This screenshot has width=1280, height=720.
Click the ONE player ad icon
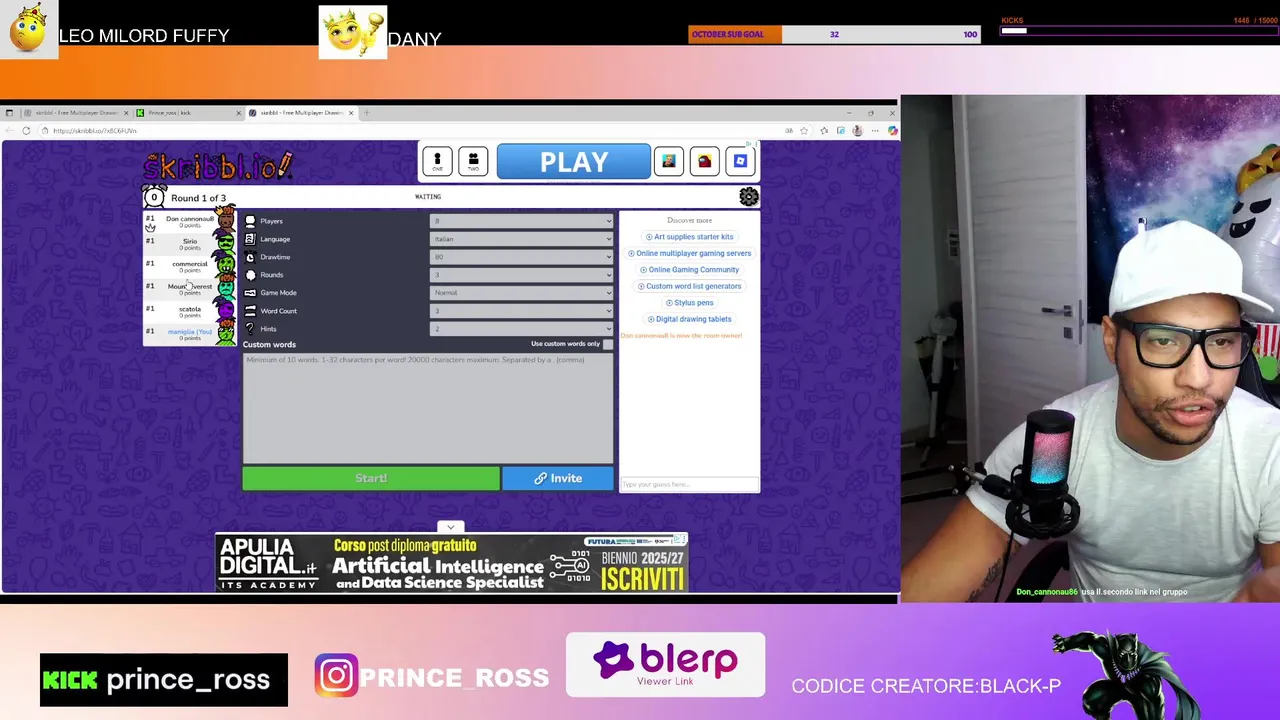pos(437,161)
